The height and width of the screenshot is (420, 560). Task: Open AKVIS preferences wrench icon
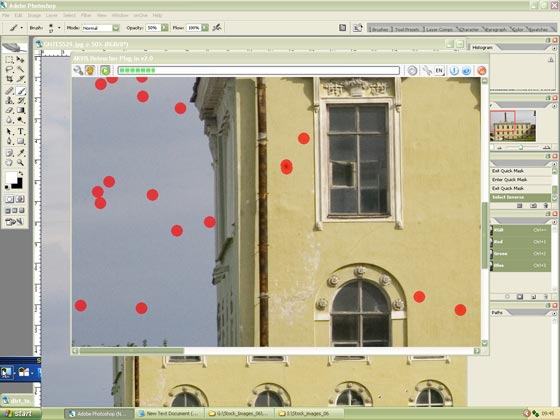pos(426,70)
